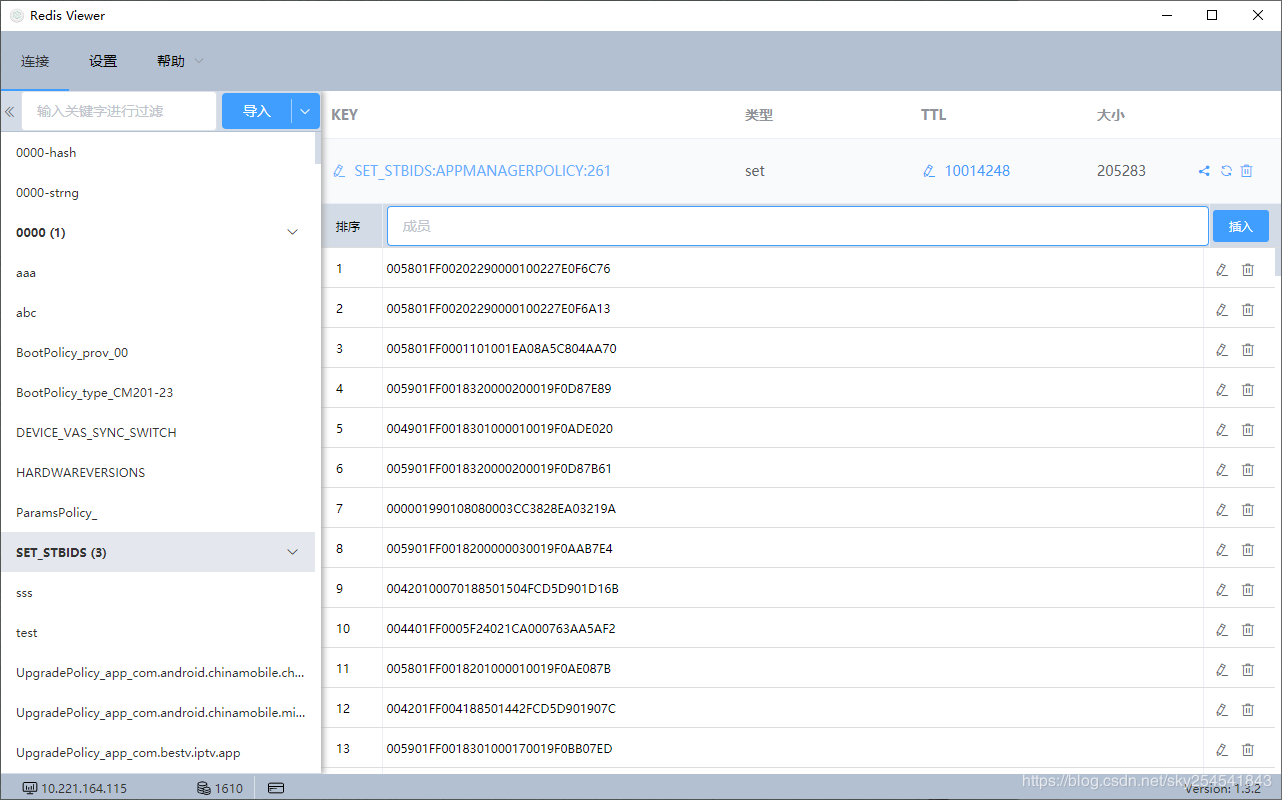Image resolution: width=1282 pixels, height=800 pixels.
Task: Click the 10.221.164.115 server address
Action: 84,788
